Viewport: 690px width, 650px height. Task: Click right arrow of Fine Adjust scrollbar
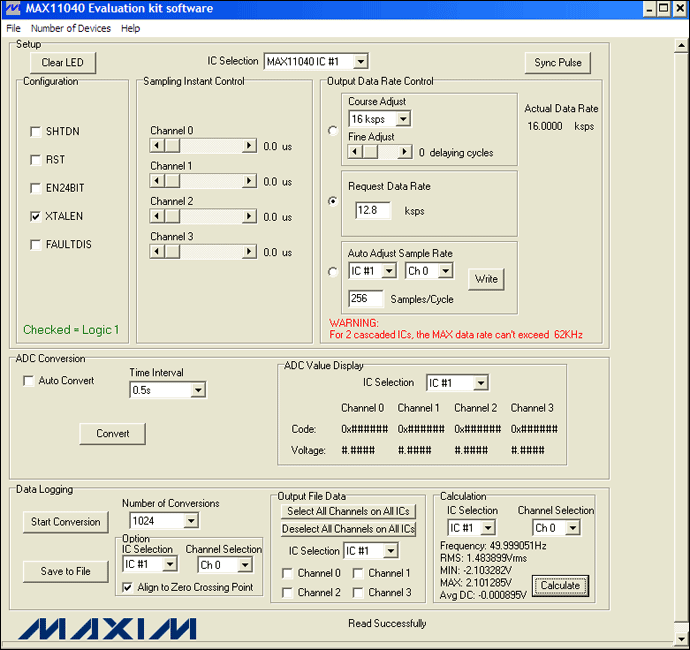click(x=405, y=152)
